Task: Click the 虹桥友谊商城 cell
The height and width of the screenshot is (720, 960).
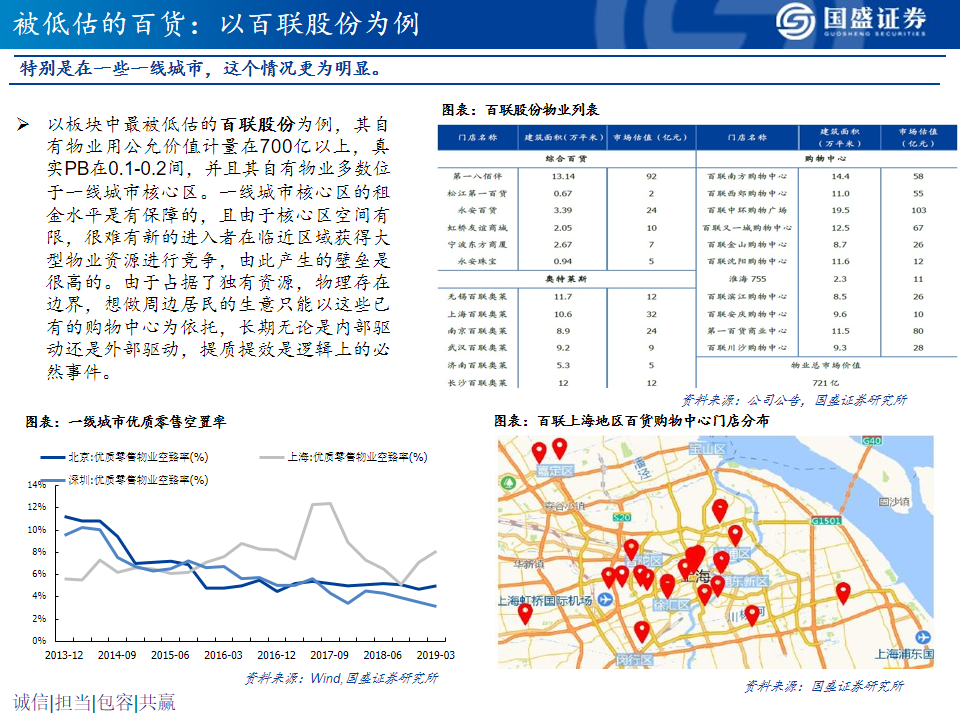Action: (478, 228)
